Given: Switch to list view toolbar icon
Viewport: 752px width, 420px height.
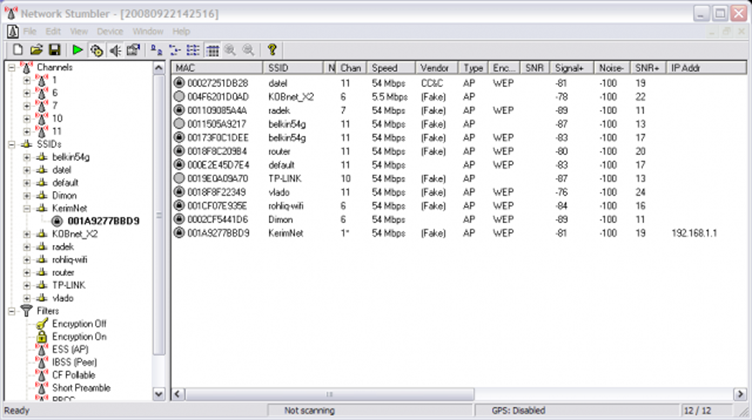Looking at the screenshot, I should 193,50.
